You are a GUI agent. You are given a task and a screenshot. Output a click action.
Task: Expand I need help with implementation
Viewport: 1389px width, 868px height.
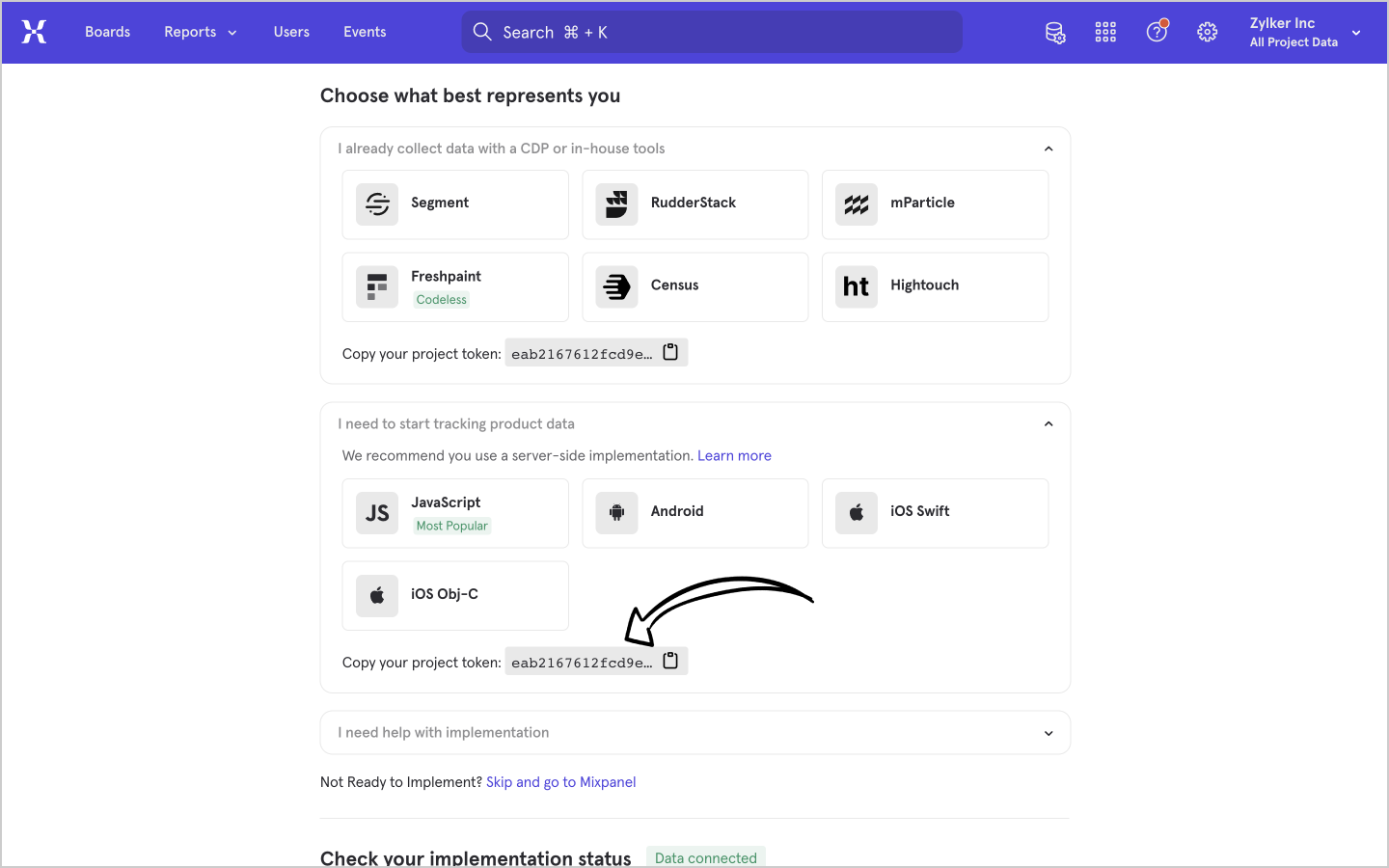pyautogui.click(x=695, y=733)
